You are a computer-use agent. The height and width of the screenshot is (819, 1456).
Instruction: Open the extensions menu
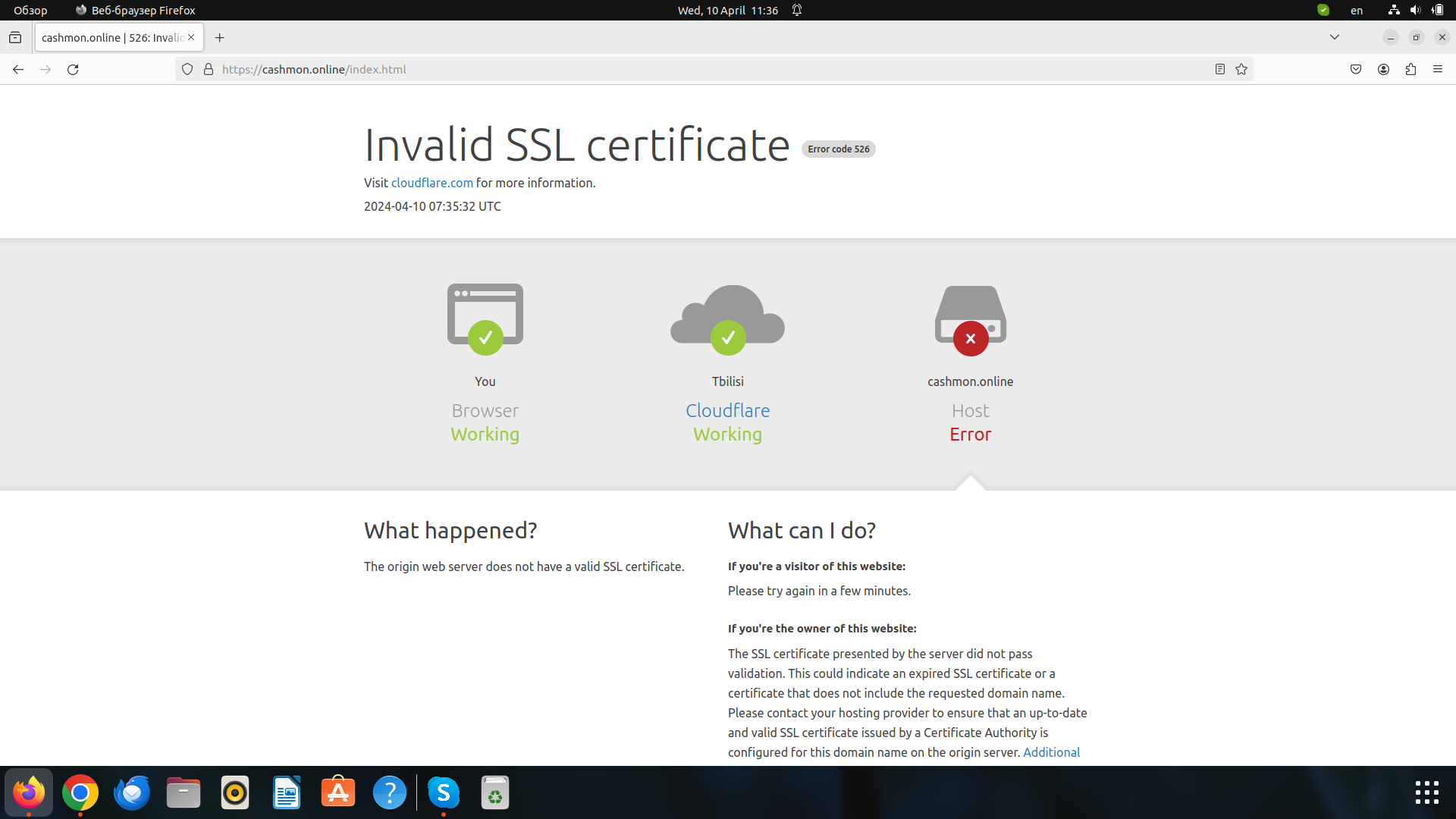tap(1410, 69)
